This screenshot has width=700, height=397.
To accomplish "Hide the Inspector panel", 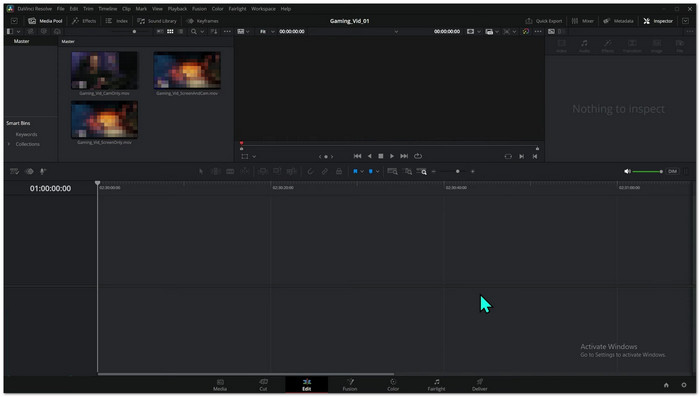I will pyautogui.click(x=658, y=21).
